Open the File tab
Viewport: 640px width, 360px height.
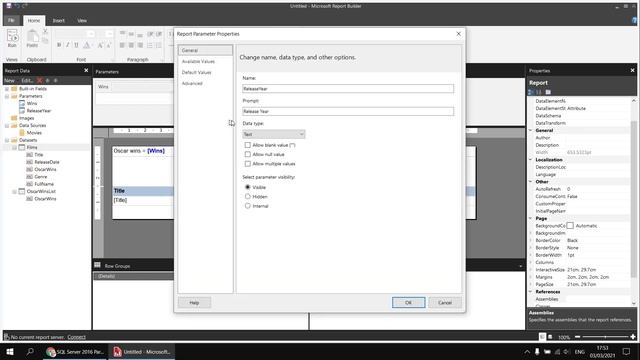(x=11, y=20)
